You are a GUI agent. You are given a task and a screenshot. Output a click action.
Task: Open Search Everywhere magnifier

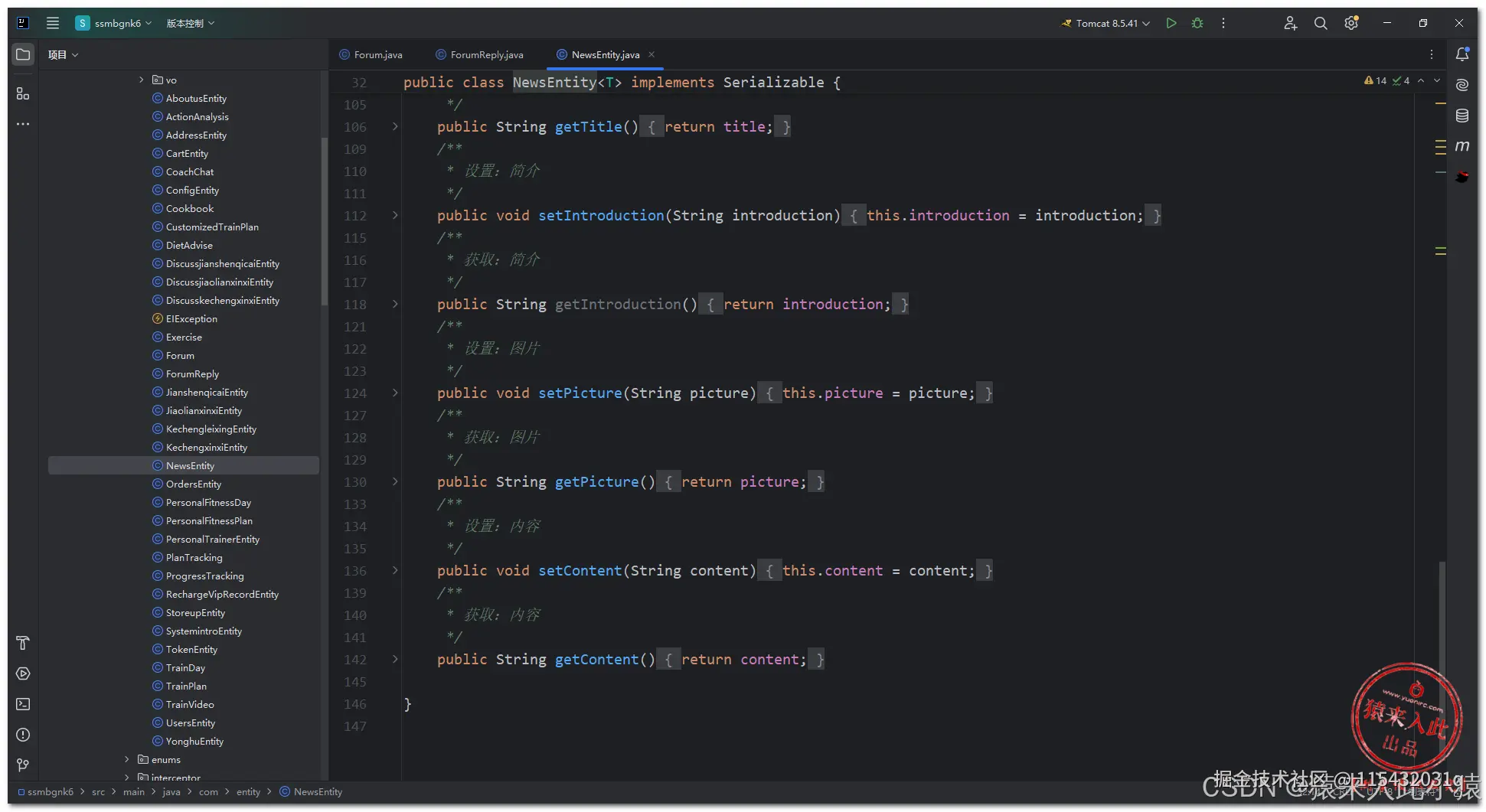[1321, 23]
